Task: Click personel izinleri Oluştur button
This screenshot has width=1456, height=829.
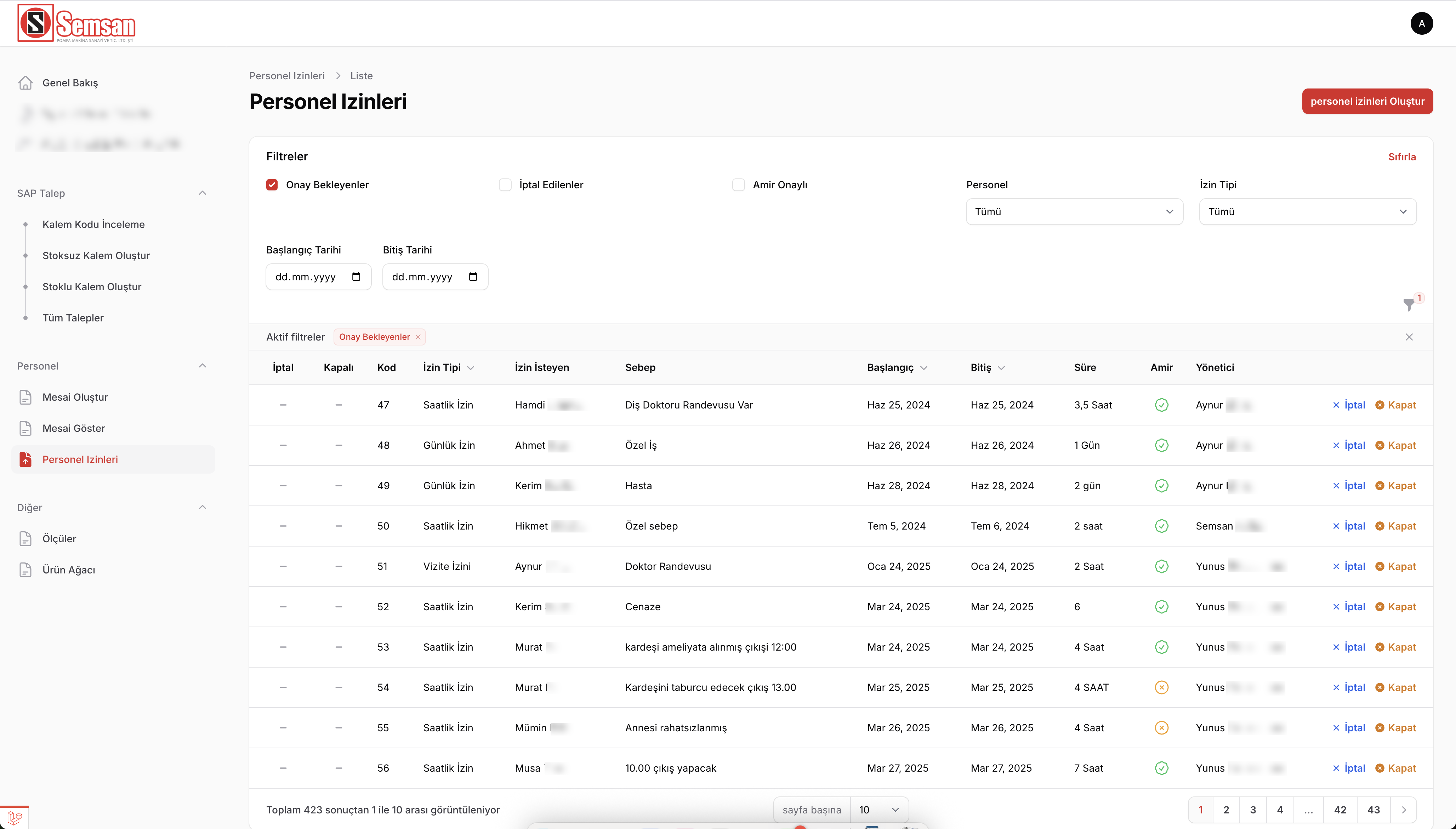Action: tap(1367, 101)
